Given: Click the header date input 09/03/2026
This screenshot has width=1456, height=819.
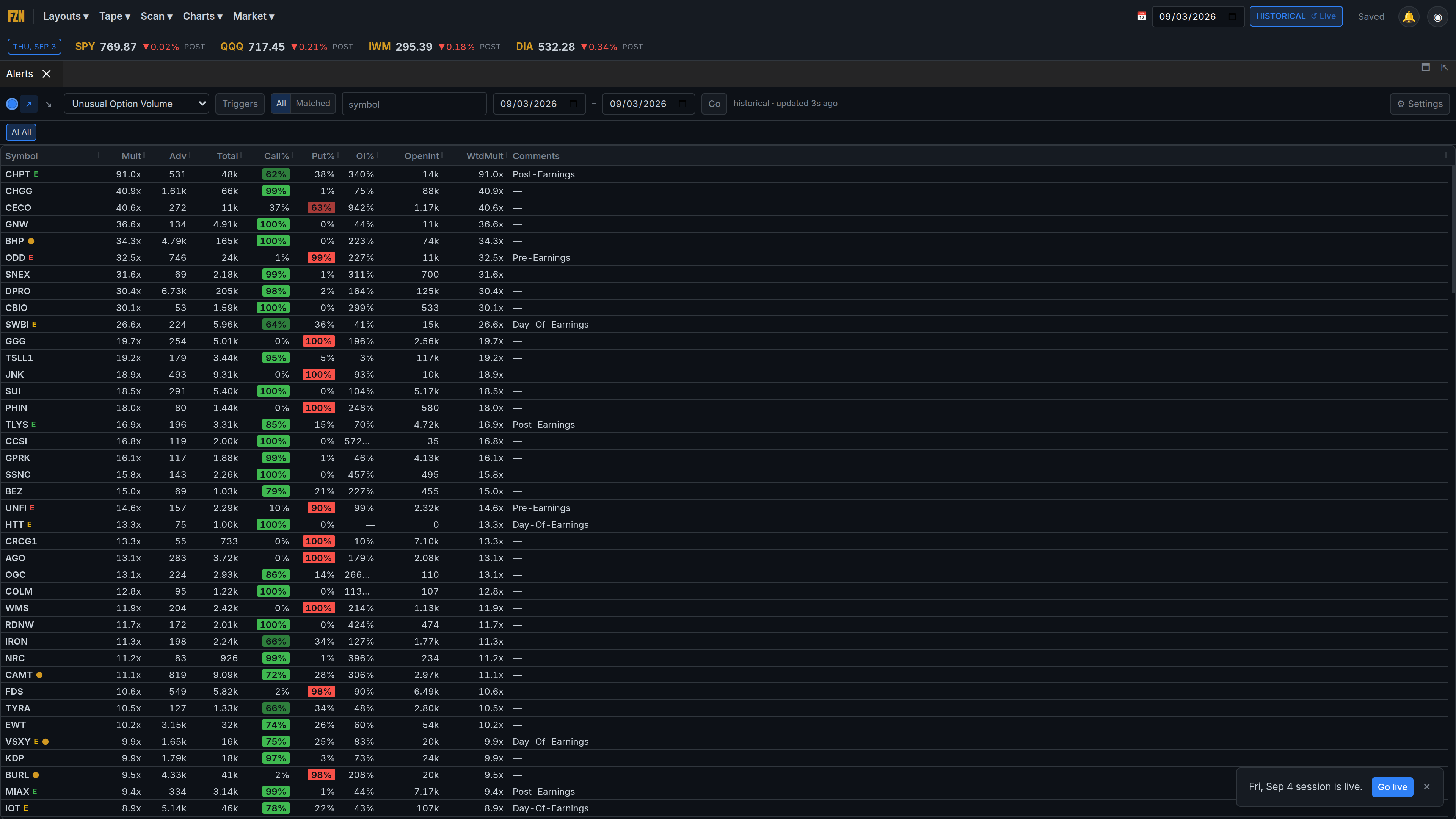Looking at the screenshot, I should click(x=1198, y=16).
